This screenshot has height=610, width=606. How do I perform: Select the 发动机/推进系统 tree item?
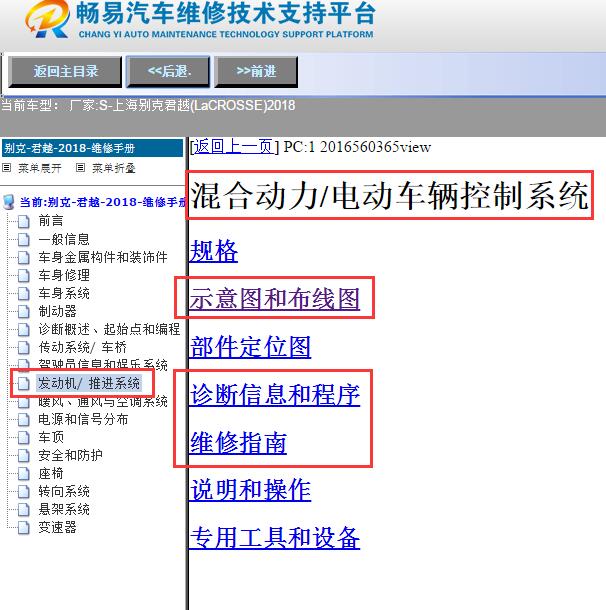click(89, 383)
